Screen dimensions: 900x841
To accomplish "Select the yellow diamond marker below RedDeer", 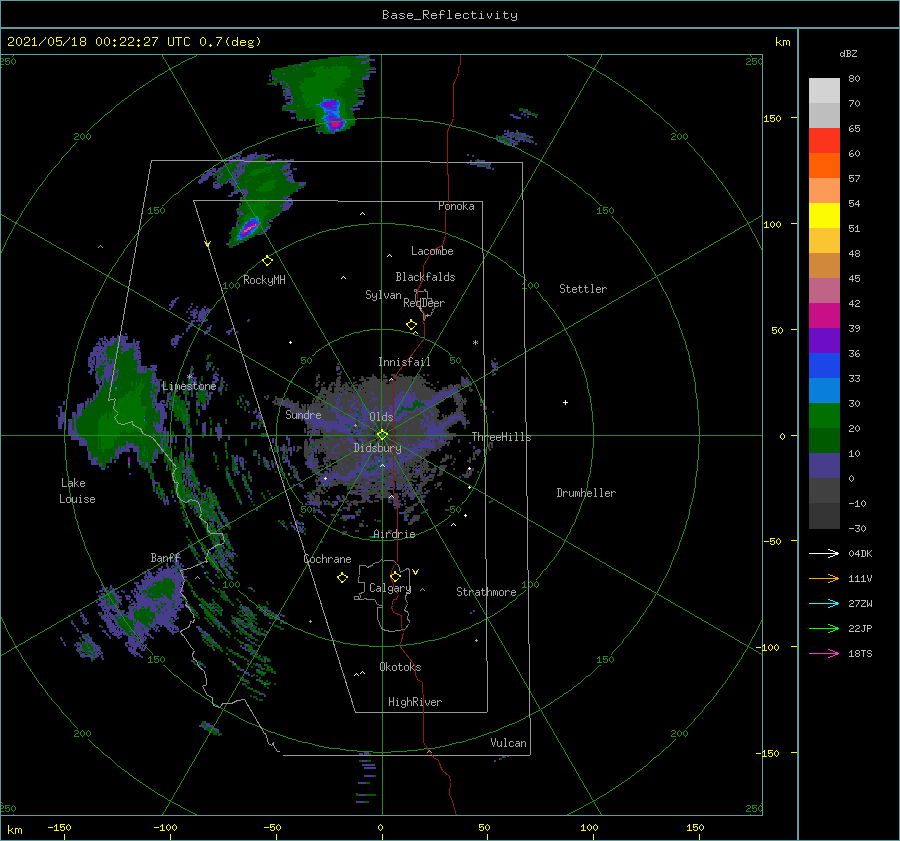I will [x=411, y=325].
